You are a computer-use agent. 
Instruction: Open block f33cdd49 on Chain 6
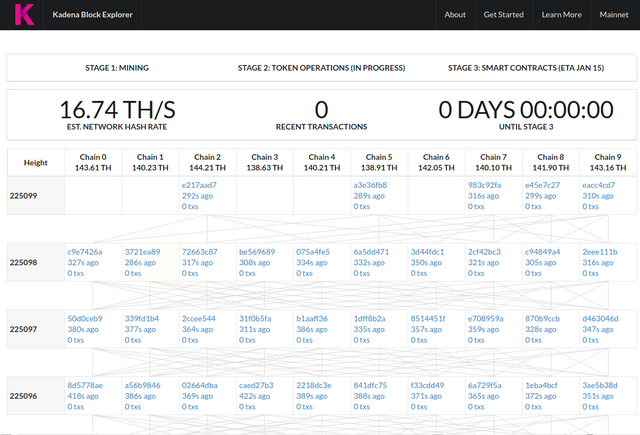point(427,385)
